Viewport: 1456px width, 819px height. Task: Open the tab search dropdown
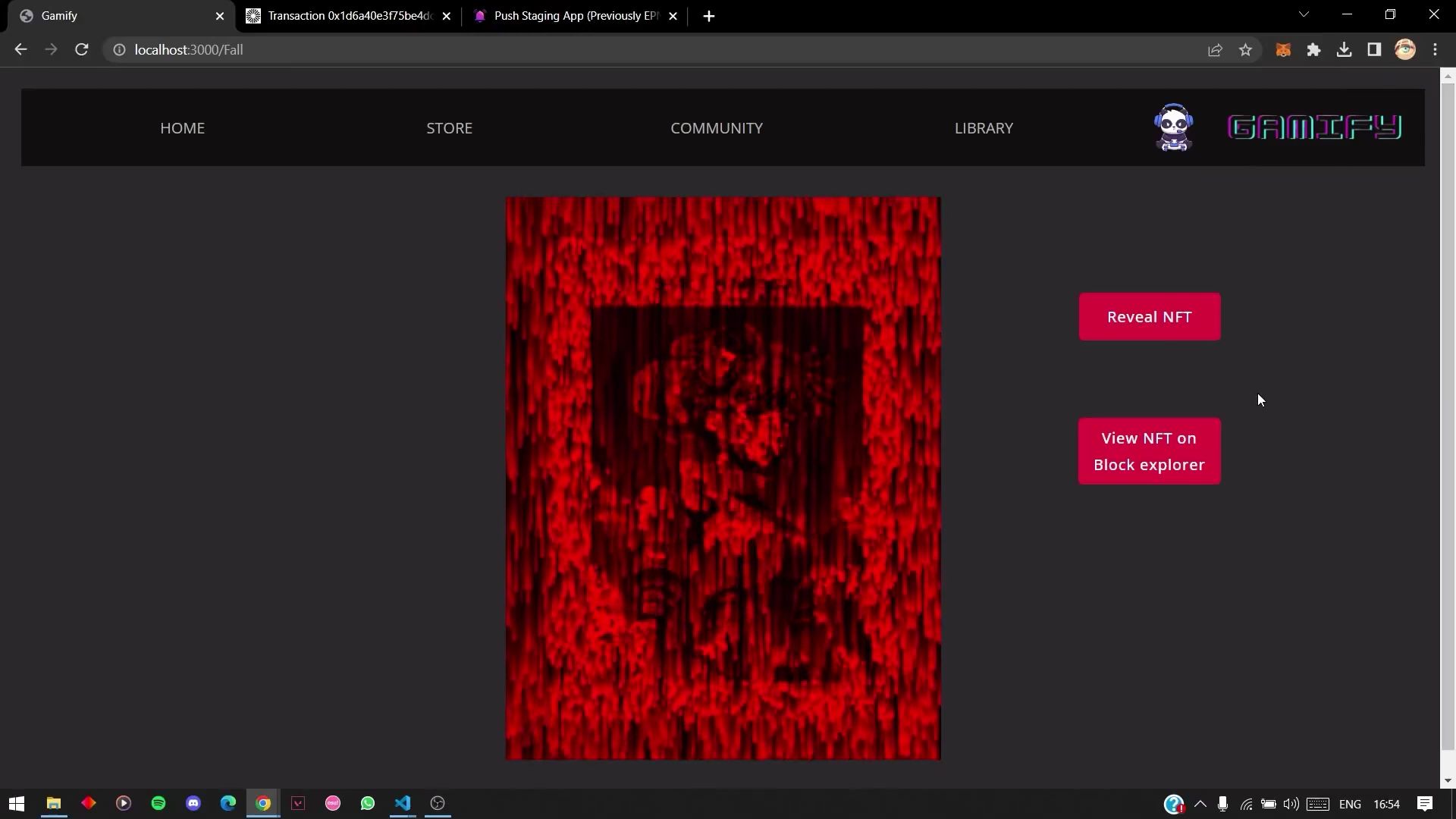pyautogui.click(x=1304, y=14)
